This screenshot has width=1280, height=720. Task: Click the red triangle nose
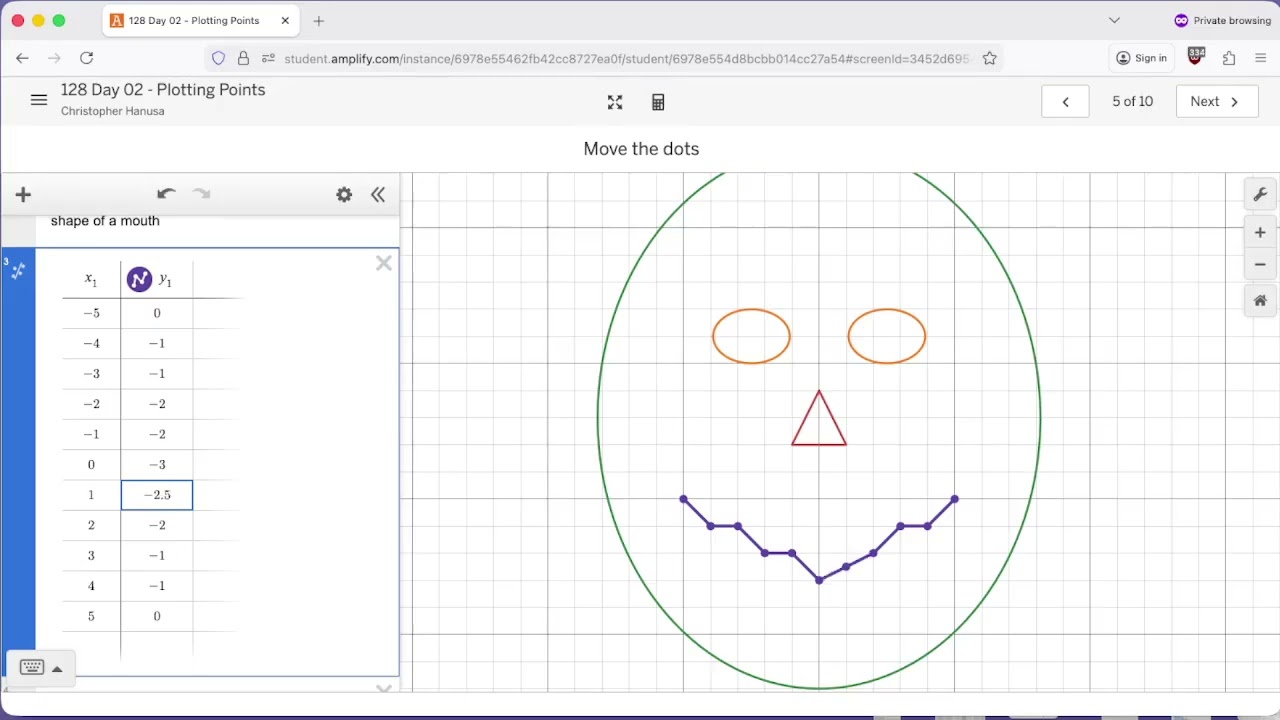819,419
